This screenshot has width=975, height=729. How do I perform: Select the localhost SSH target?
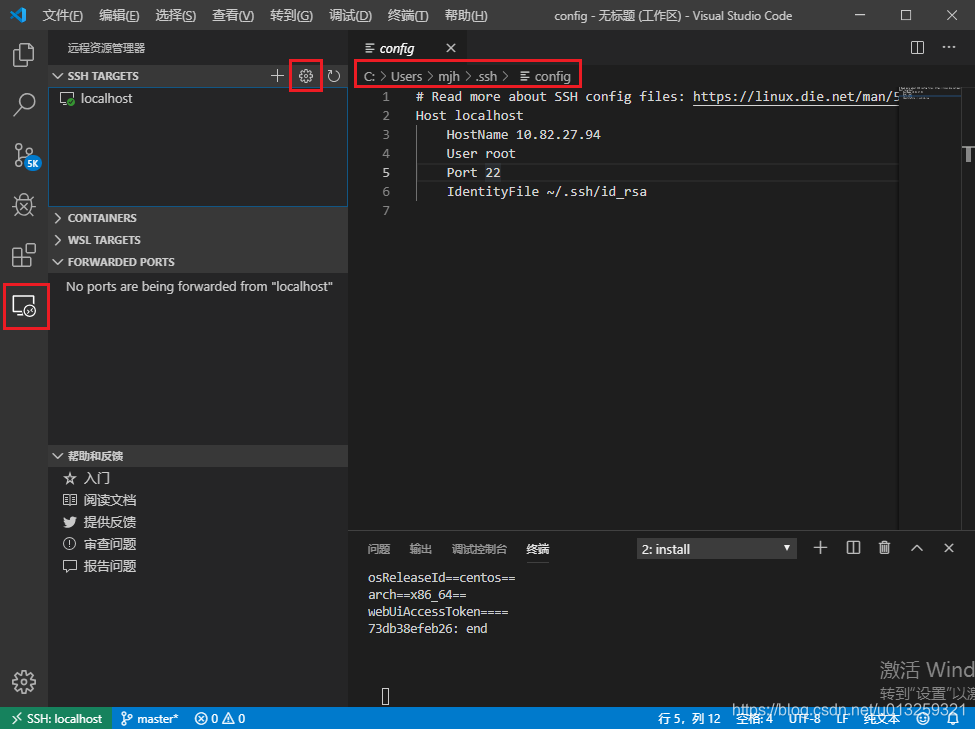(198, 98)
